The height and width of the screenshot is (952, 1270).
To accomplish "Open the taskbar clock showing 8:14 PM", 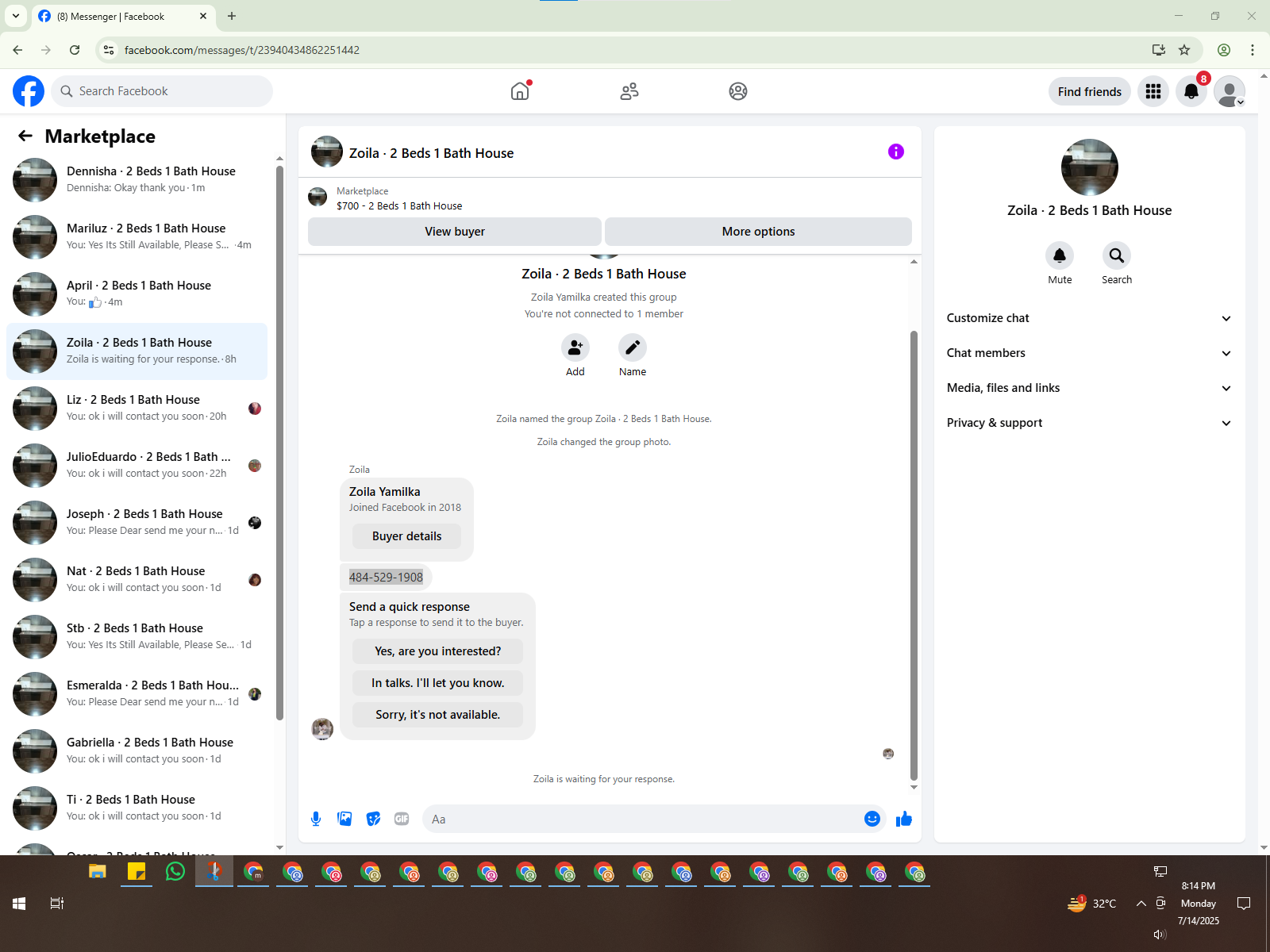I will pos(1198,904).
